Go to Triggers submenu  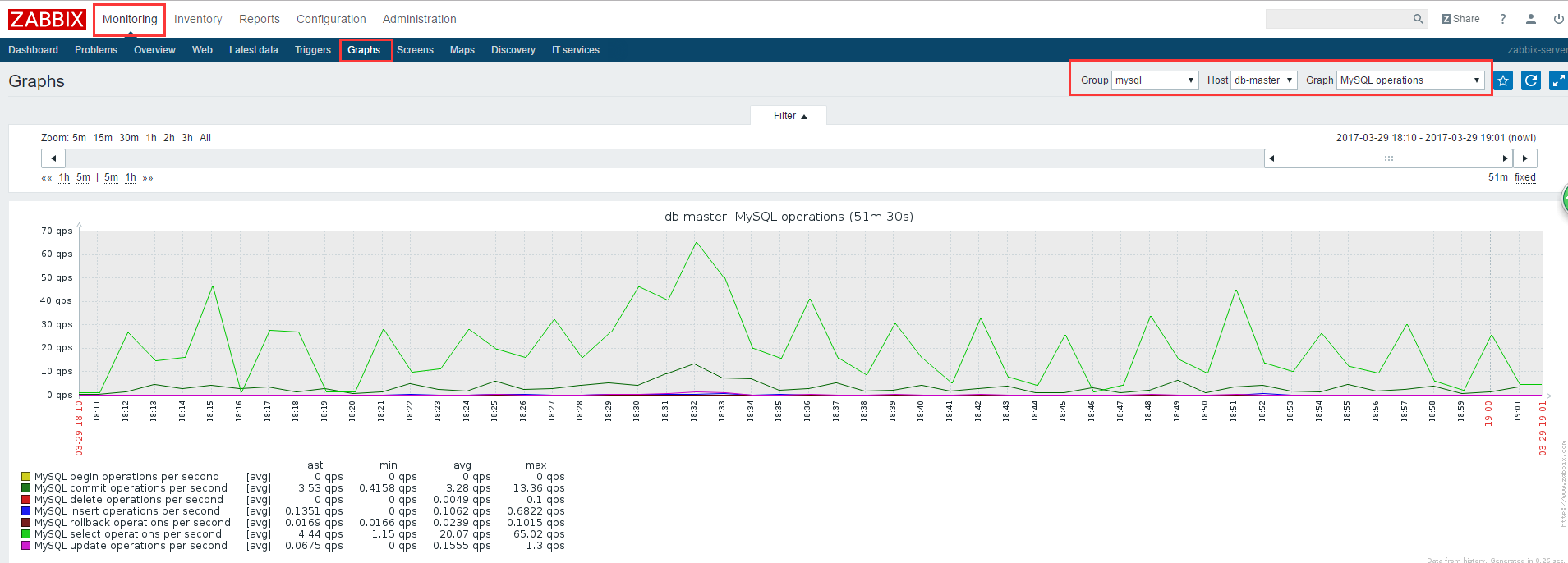(x=313, y=50)
